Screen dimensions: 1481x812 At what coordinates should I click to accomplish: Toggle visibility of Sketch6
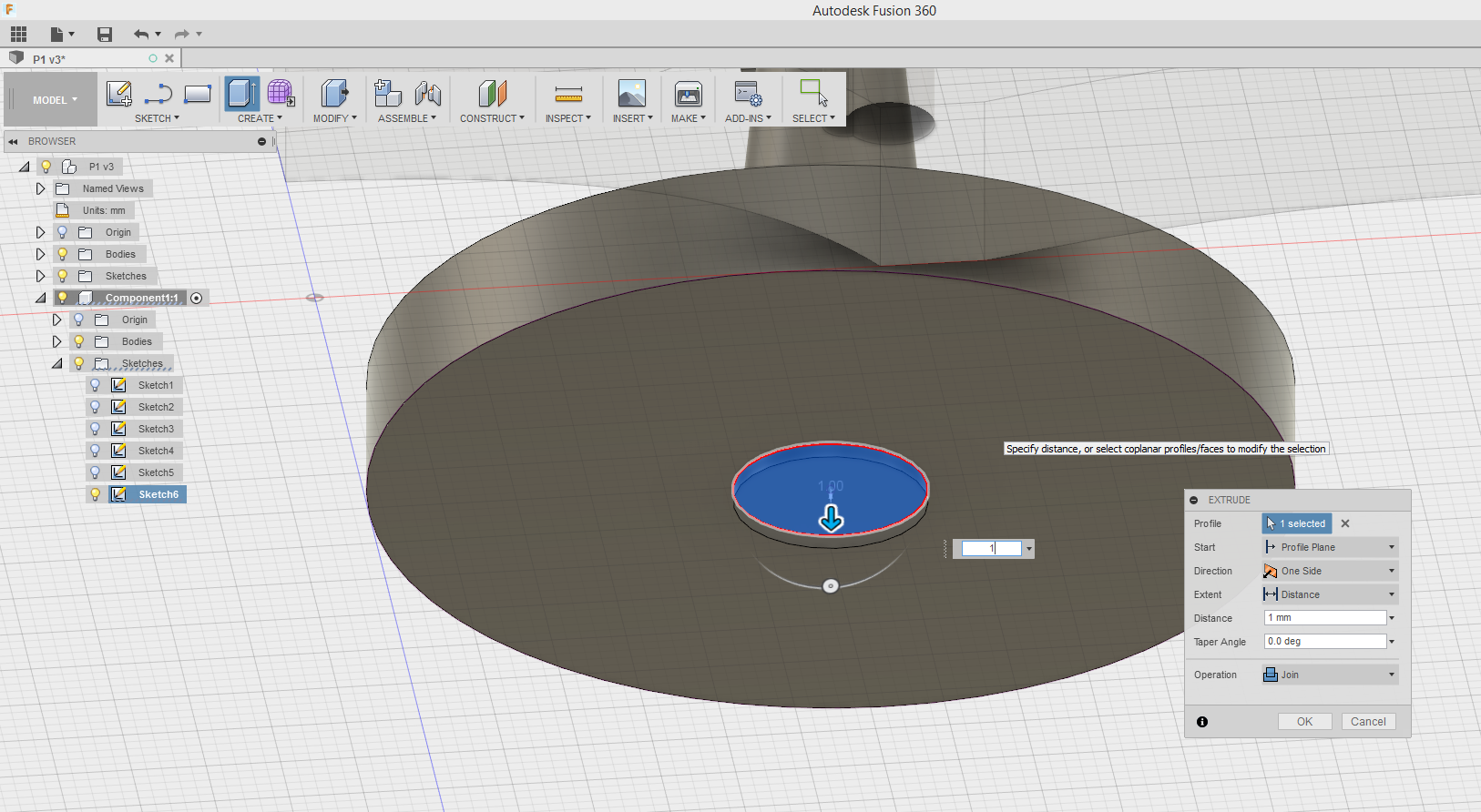pyautogui.click(x=95, y=494)
